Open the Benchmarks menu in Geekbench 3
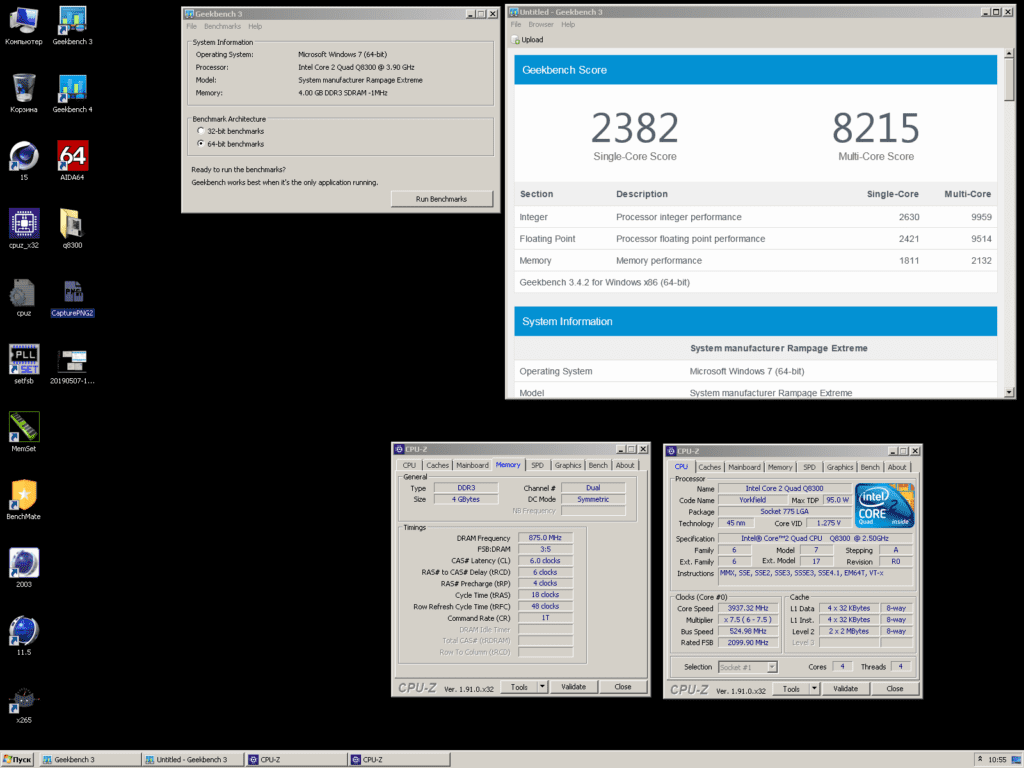 click(x=222, y=27)
